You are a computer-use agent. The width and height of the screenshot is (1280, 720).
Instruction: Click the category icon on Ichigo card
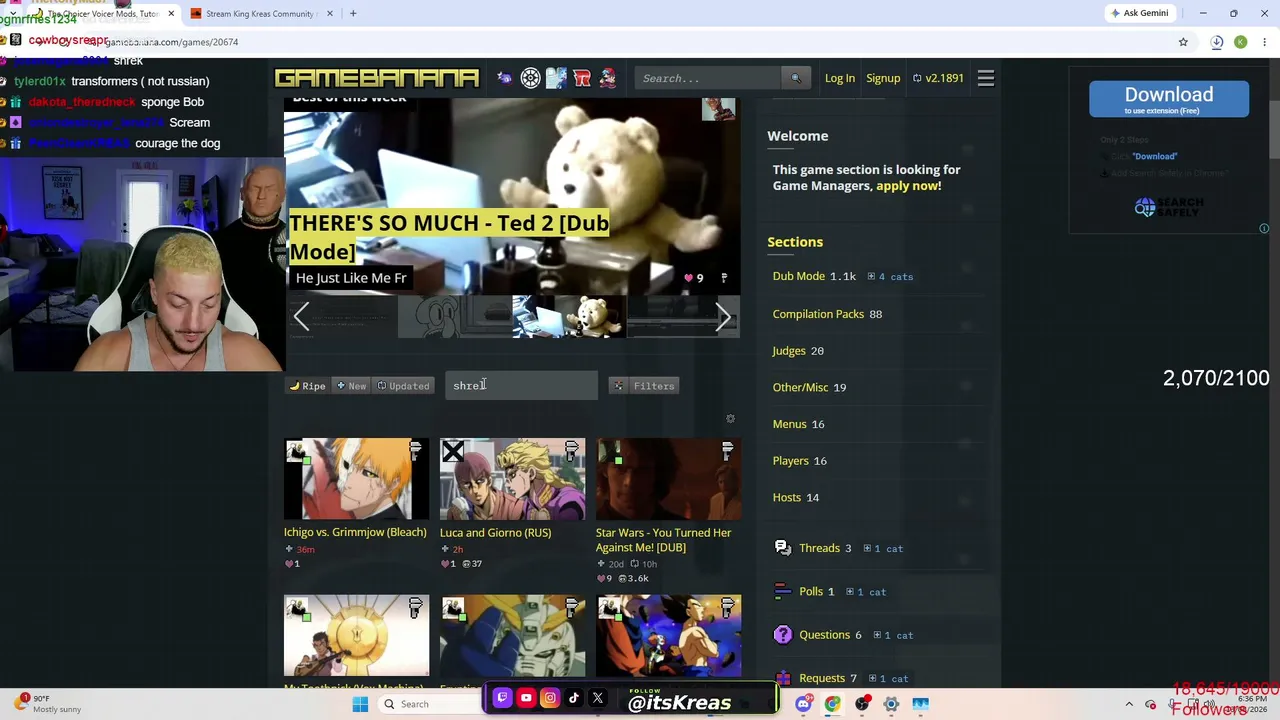tap(415, 451)
